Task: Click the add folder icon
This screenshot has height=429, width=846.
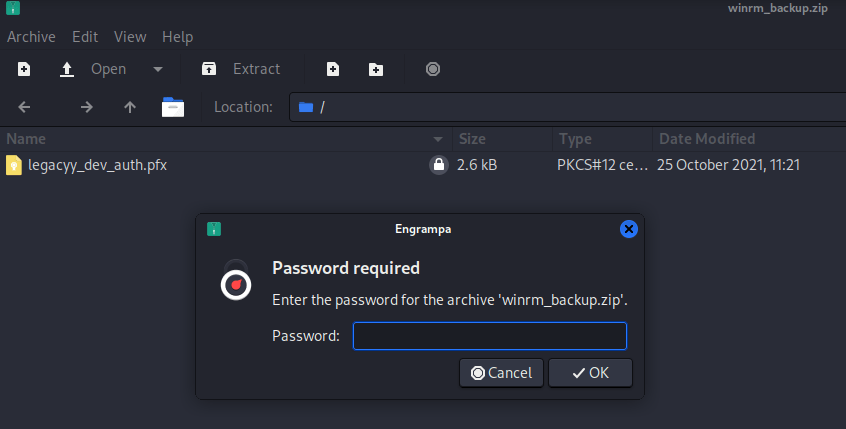Action: [376, 69]
